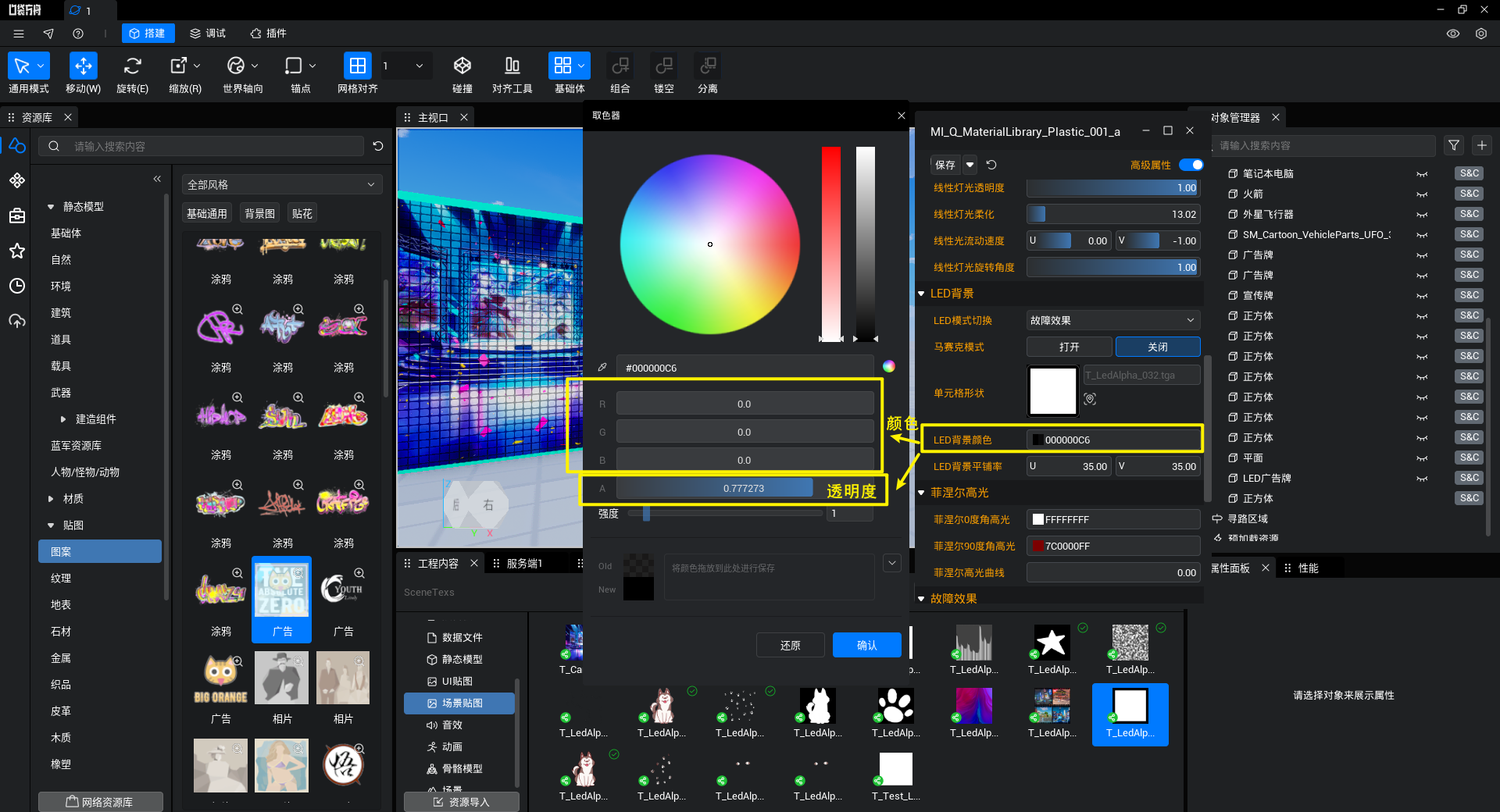Open the hamburger menu icon

point(19,34)
